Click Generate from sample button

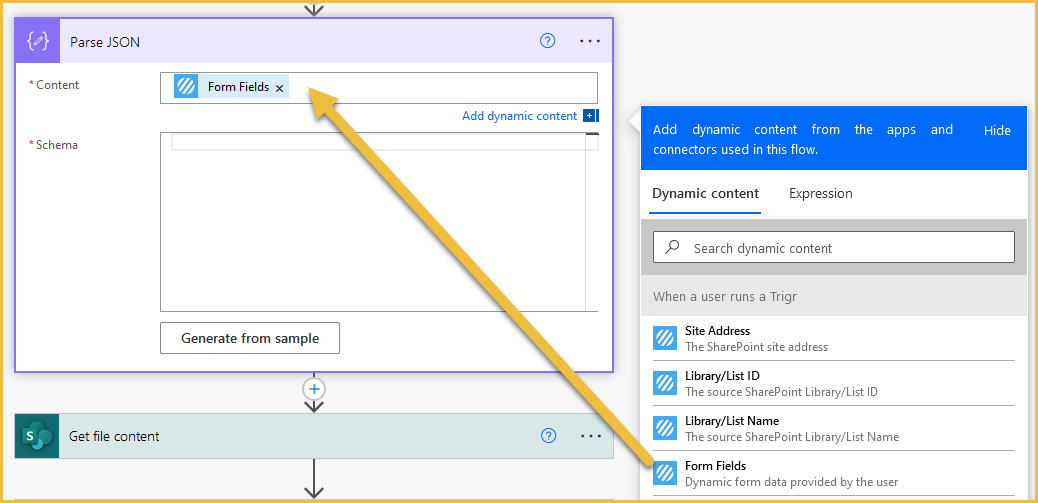(250, 338)
